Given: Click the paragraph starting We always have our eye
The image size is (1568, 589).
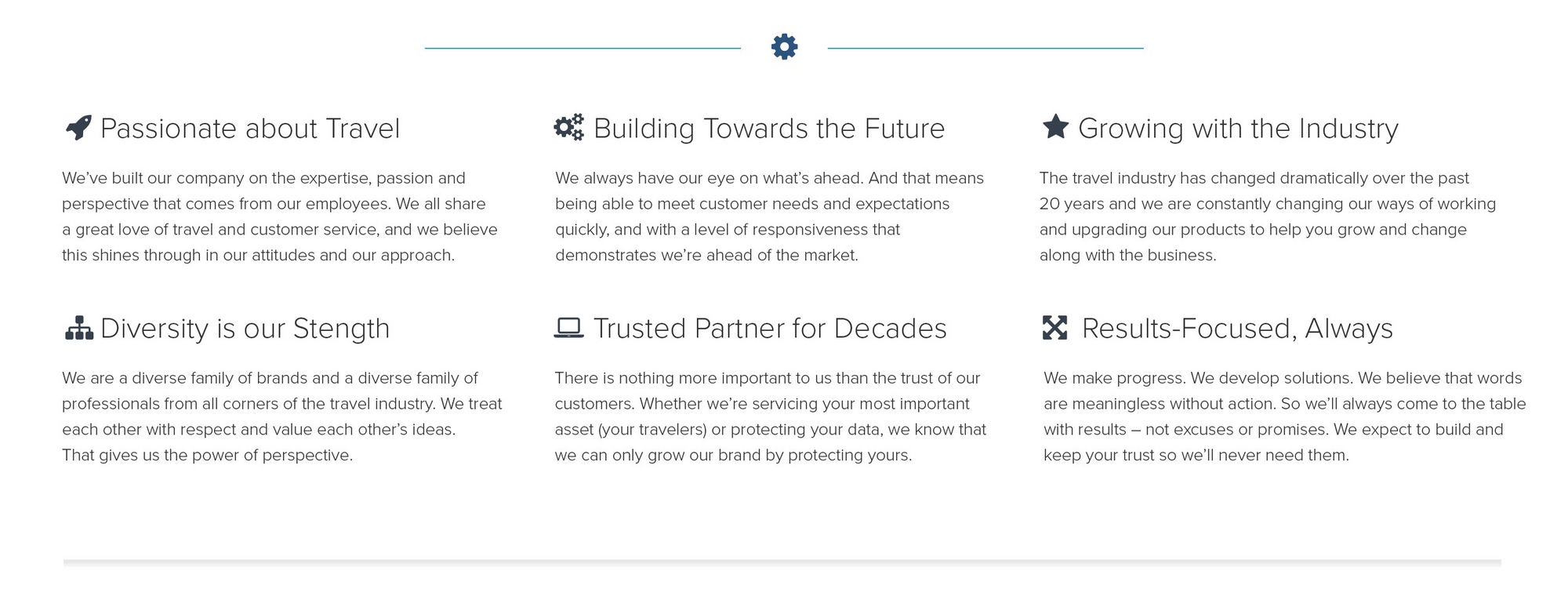Looking at the screenshot, I should (x=769, y=216).
